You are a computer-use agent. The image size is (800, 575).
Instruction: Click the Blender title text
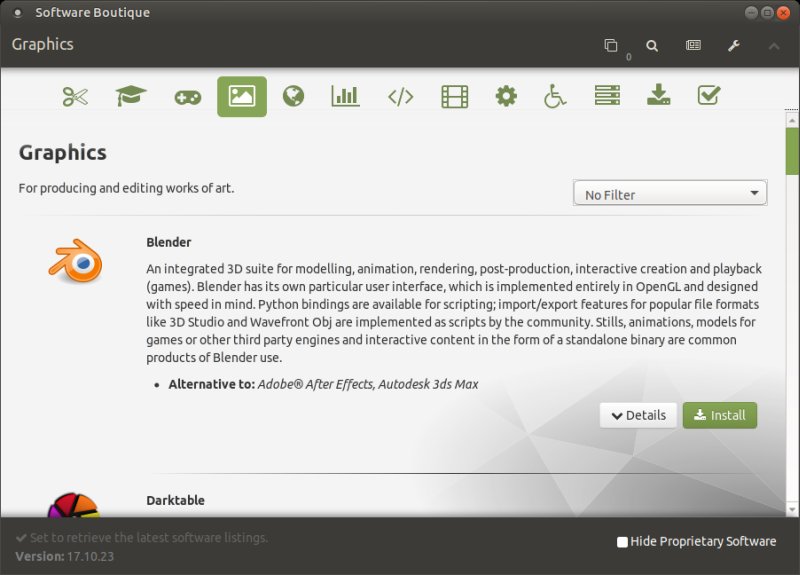(x=169, y=242)
